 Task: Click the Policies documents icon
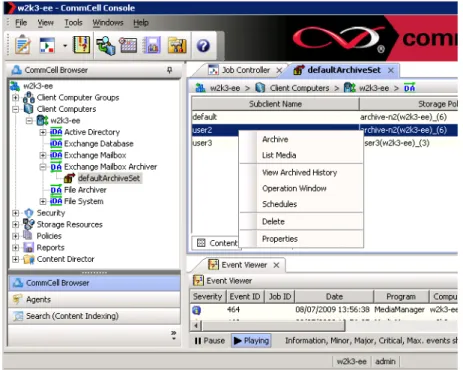[x=28, y=236]
